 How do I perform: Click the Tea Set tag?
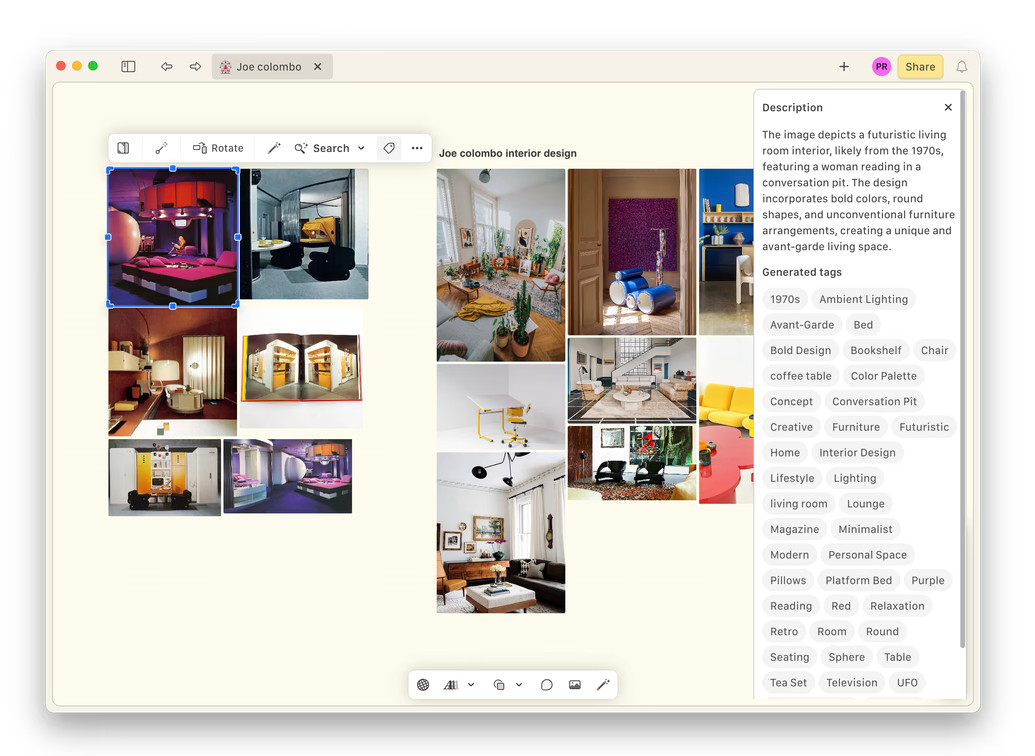coord(788,683)
